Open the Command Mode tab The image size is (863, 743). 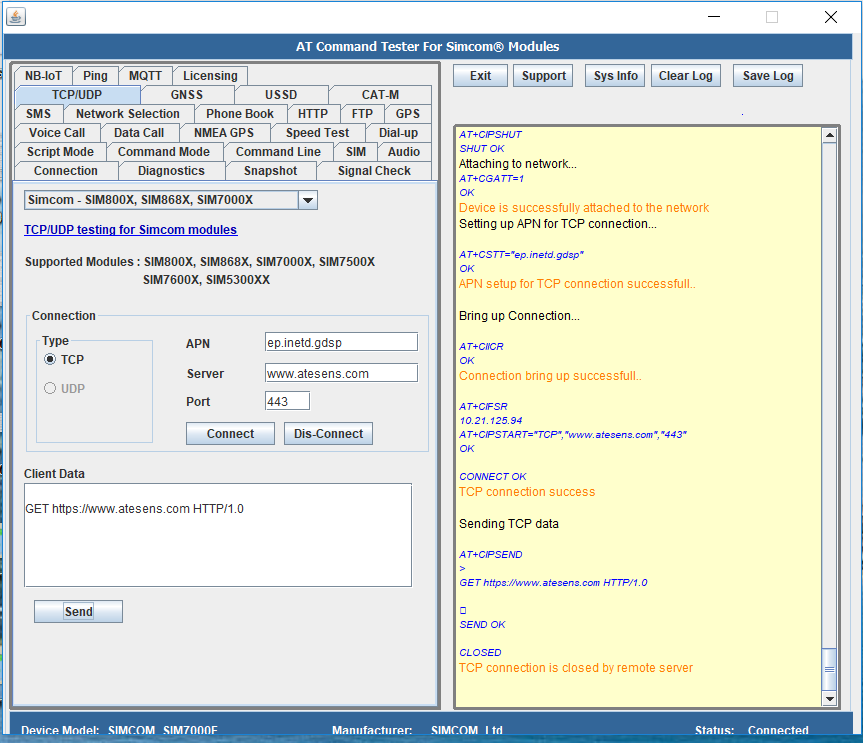tap(164, 151)
